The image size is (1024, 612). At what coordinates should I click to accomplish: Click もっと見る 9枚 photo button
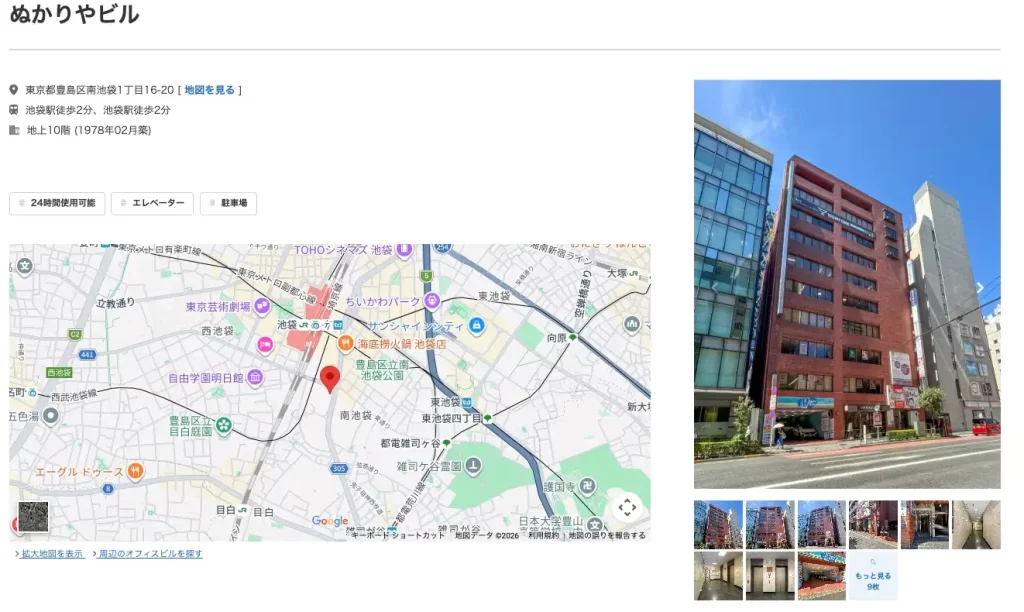(x=873, y=576)
